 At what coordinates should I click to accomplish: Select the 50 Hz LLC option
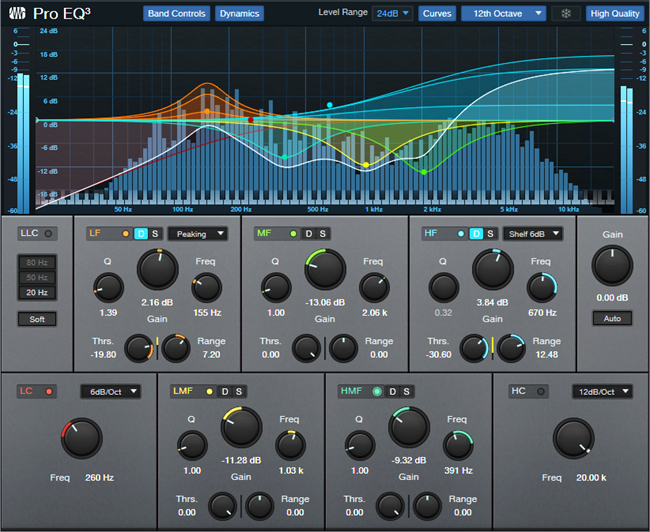coord(37,277)
